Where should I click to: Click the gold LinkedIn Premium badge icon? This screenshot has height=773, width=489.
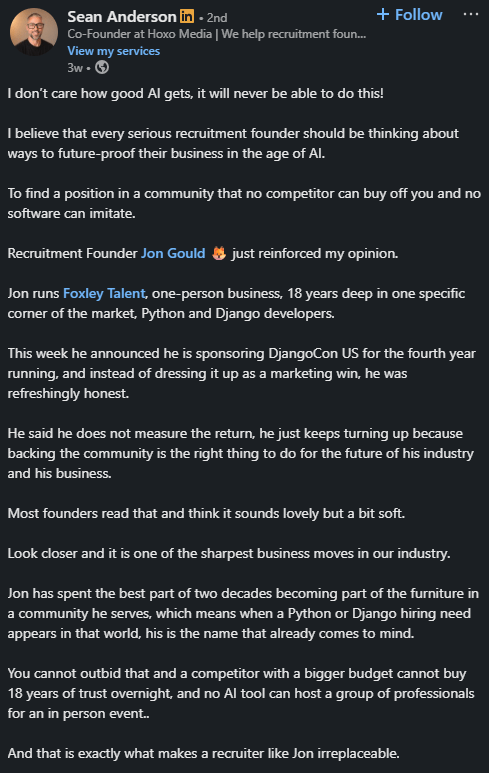pos(187,16)
